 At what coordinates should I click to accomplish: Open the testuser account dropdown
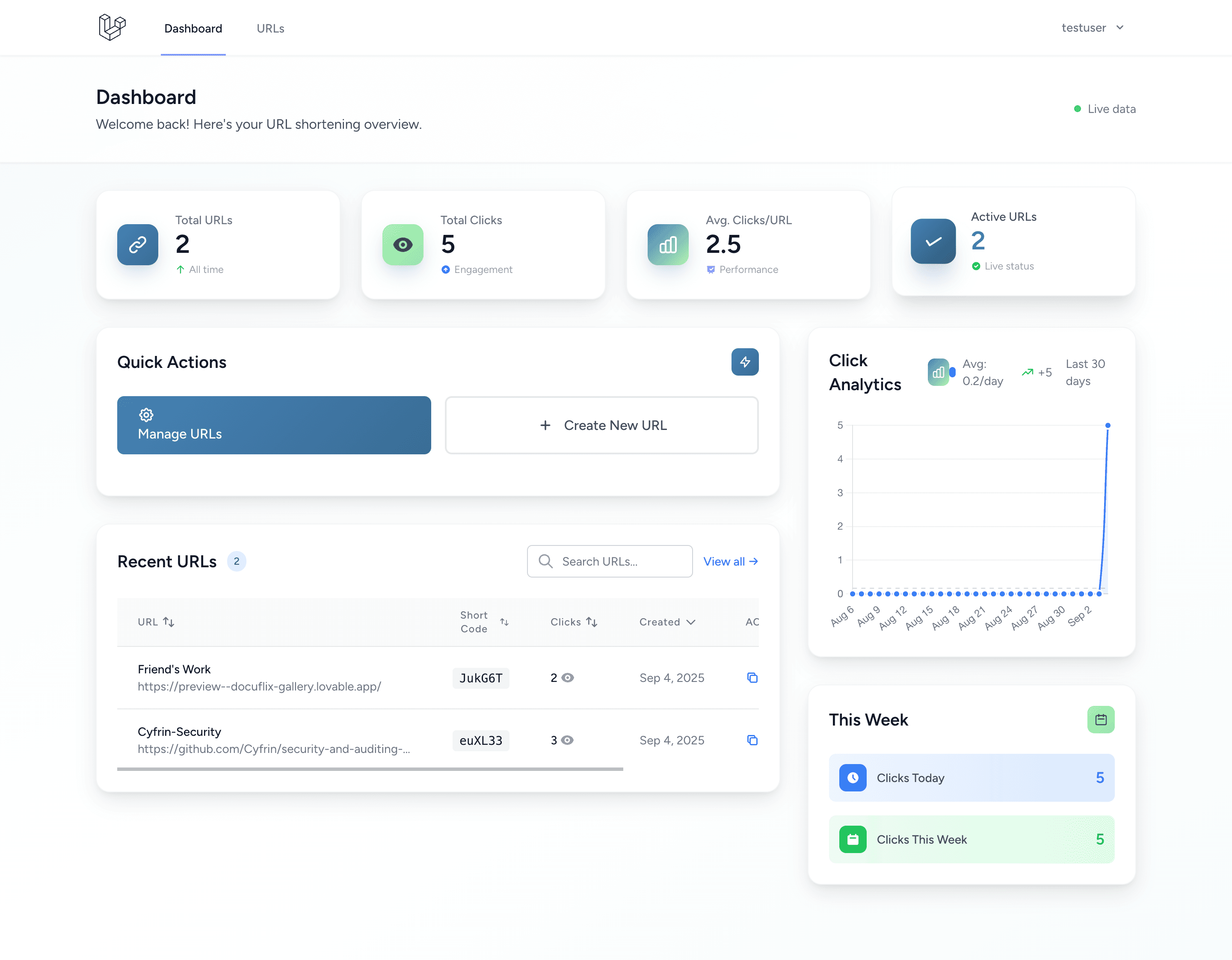(x=1092, y=27)
